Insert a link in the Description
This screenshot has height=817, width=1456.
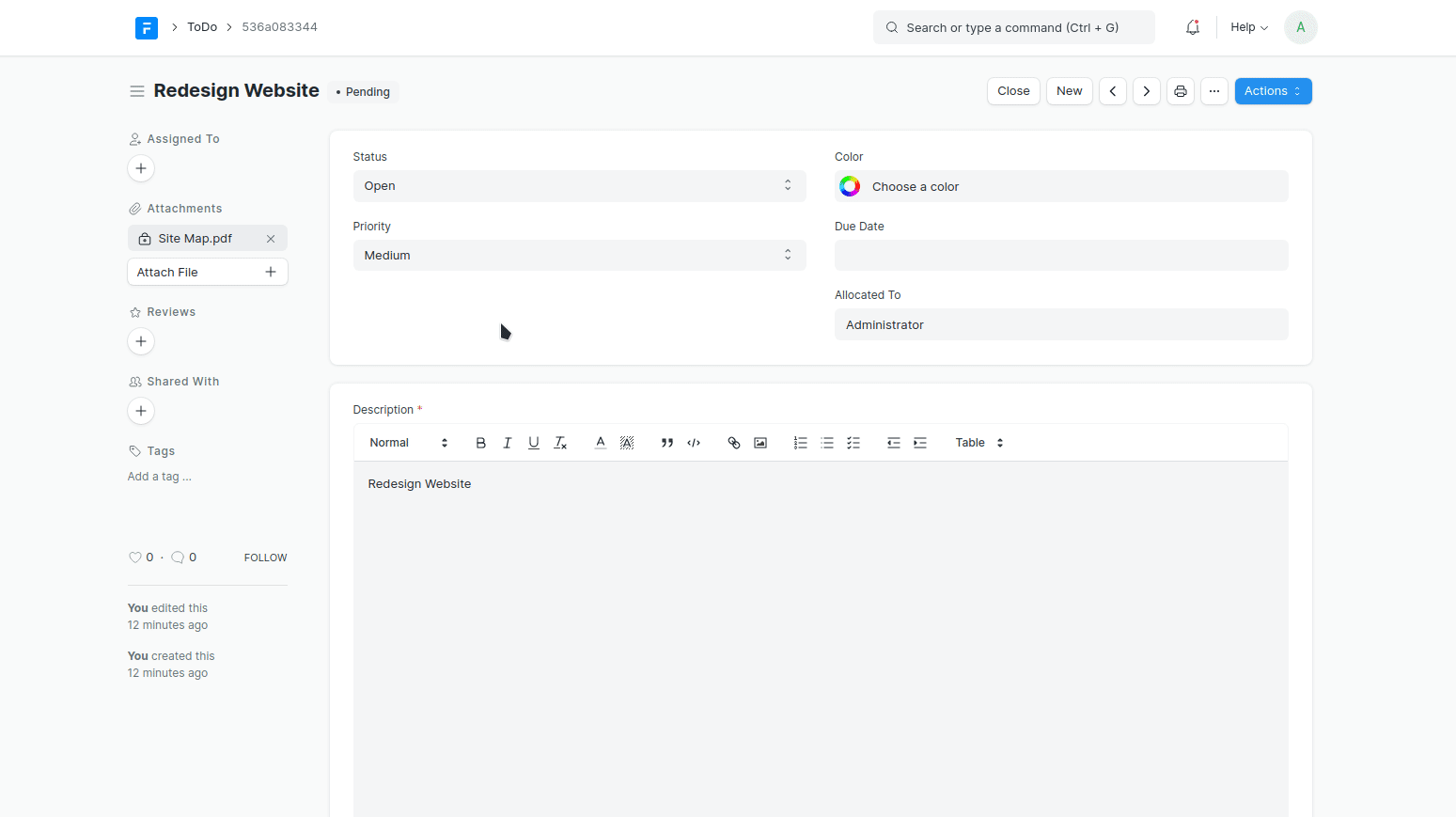734,443
